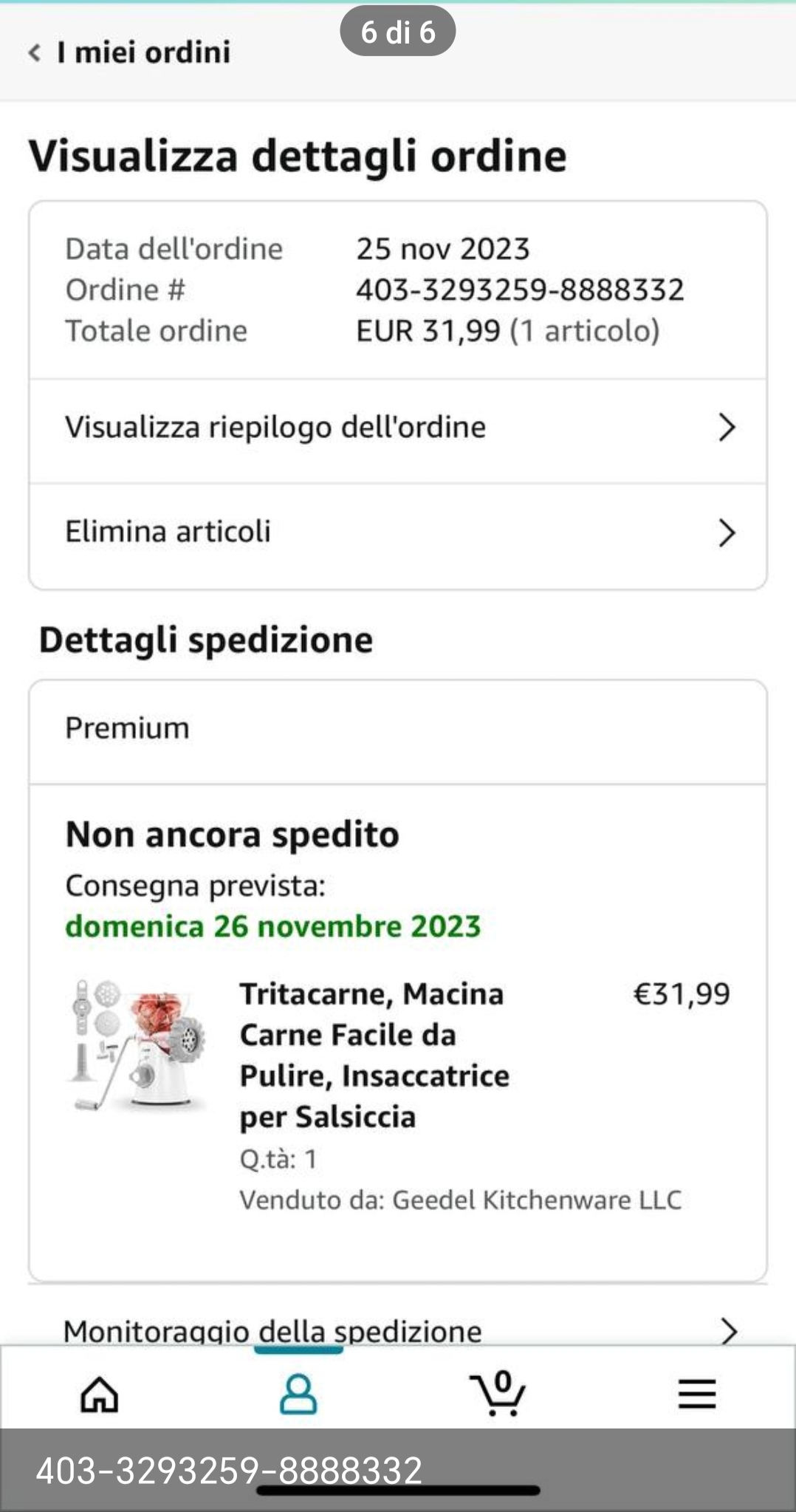
Task: Expand Monitoraggio della spedizione chevron
Action: tap(728, 1331)
